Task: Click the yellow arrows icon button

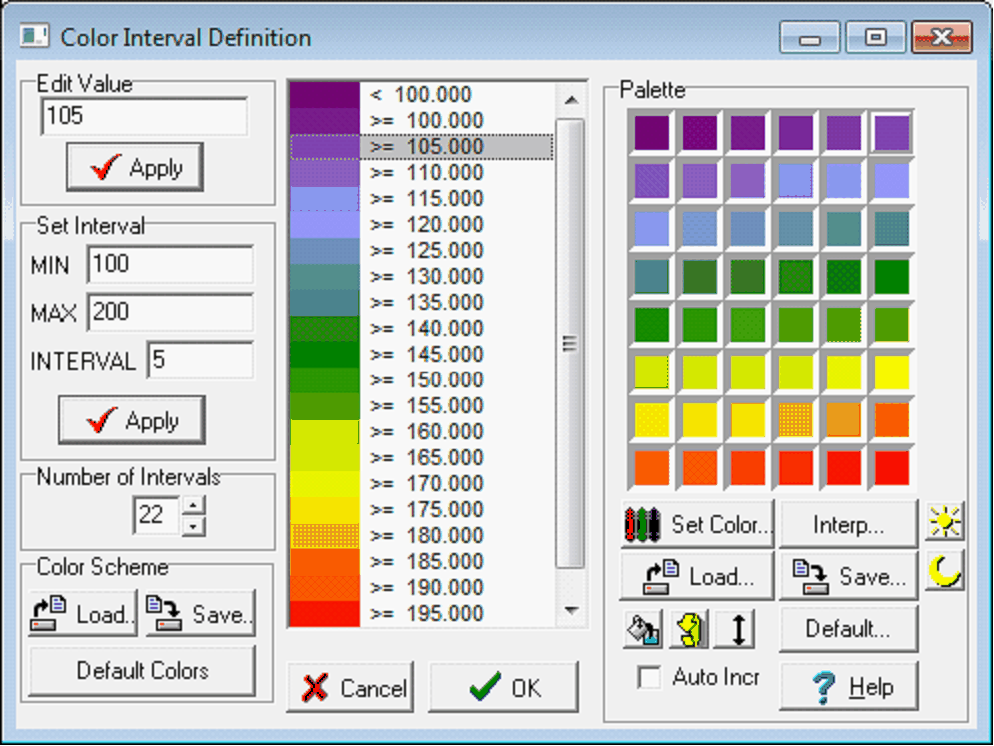Action: [x=688, y=629]
